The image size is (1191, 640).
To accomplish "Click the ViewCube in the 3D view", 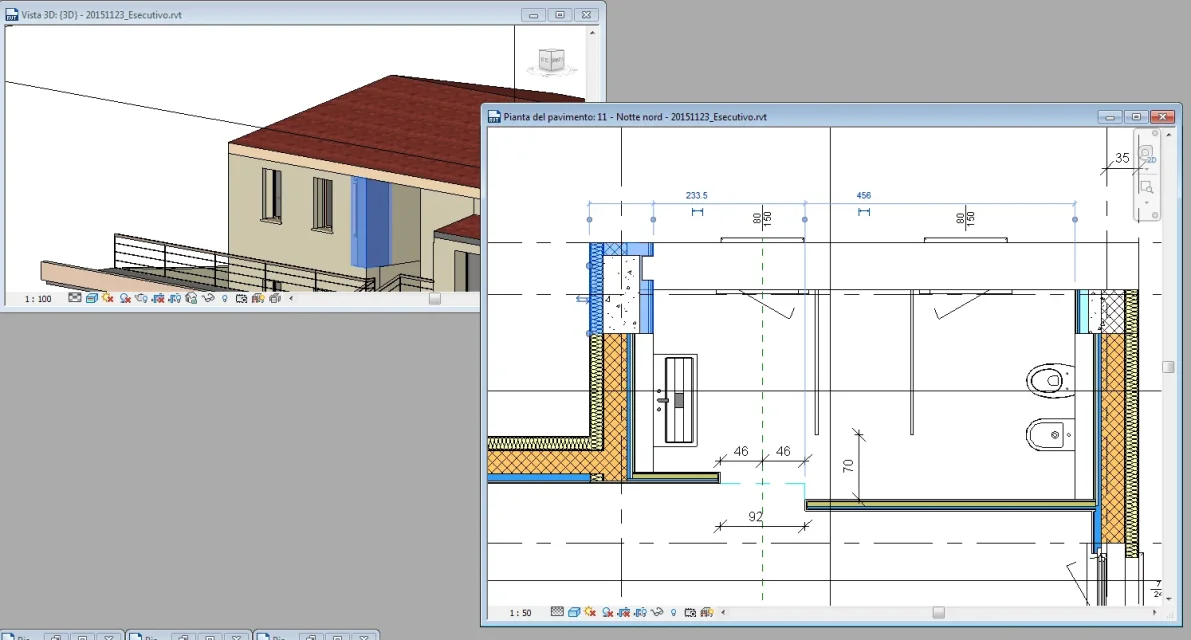I will pyautogui.click(x=552, y=60).
